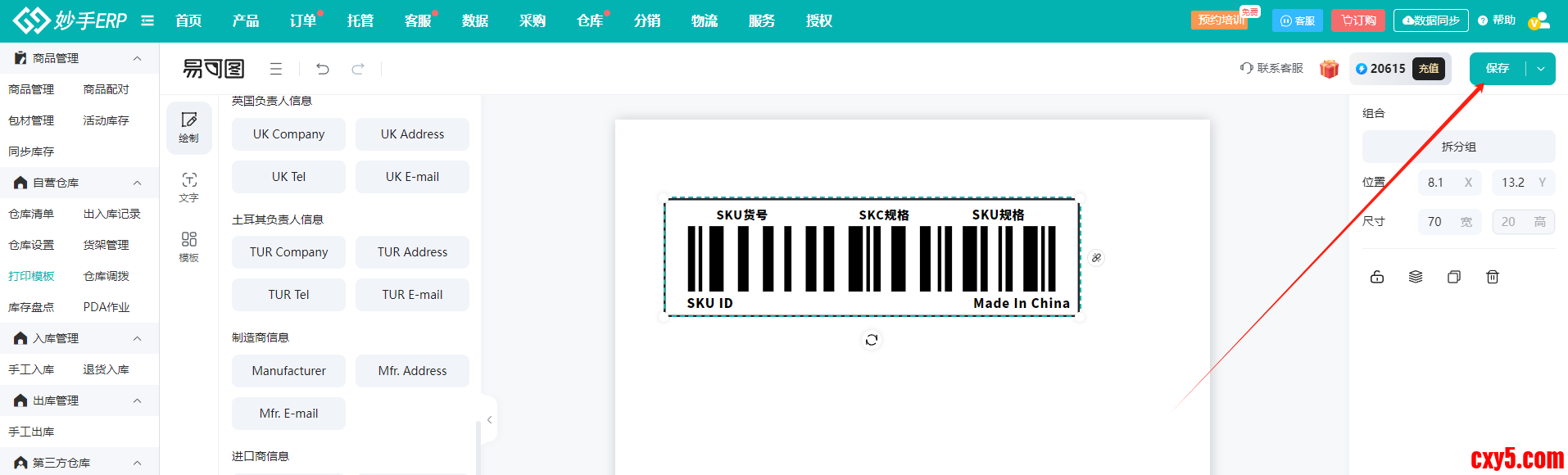Insert the UK Address field
This screenshot has width=1568, height=475.
412,134
